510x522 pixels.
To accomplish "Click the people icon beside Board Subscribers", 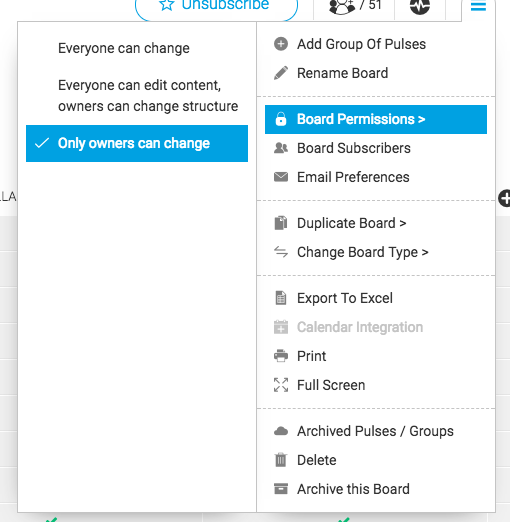I will (281, 148).
